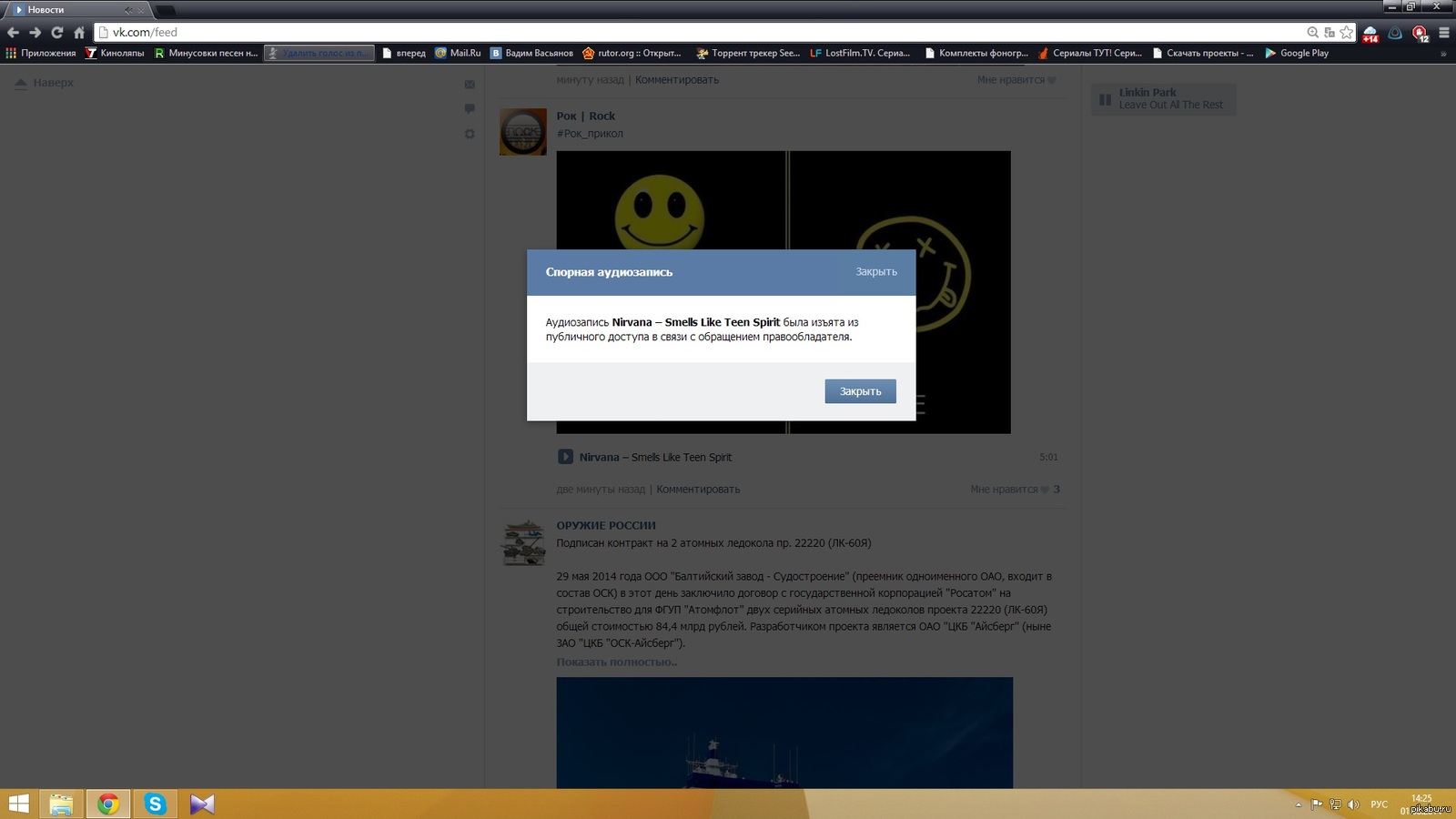
Task: Open the LostFilm.TV bookmark
Action: 860,54
